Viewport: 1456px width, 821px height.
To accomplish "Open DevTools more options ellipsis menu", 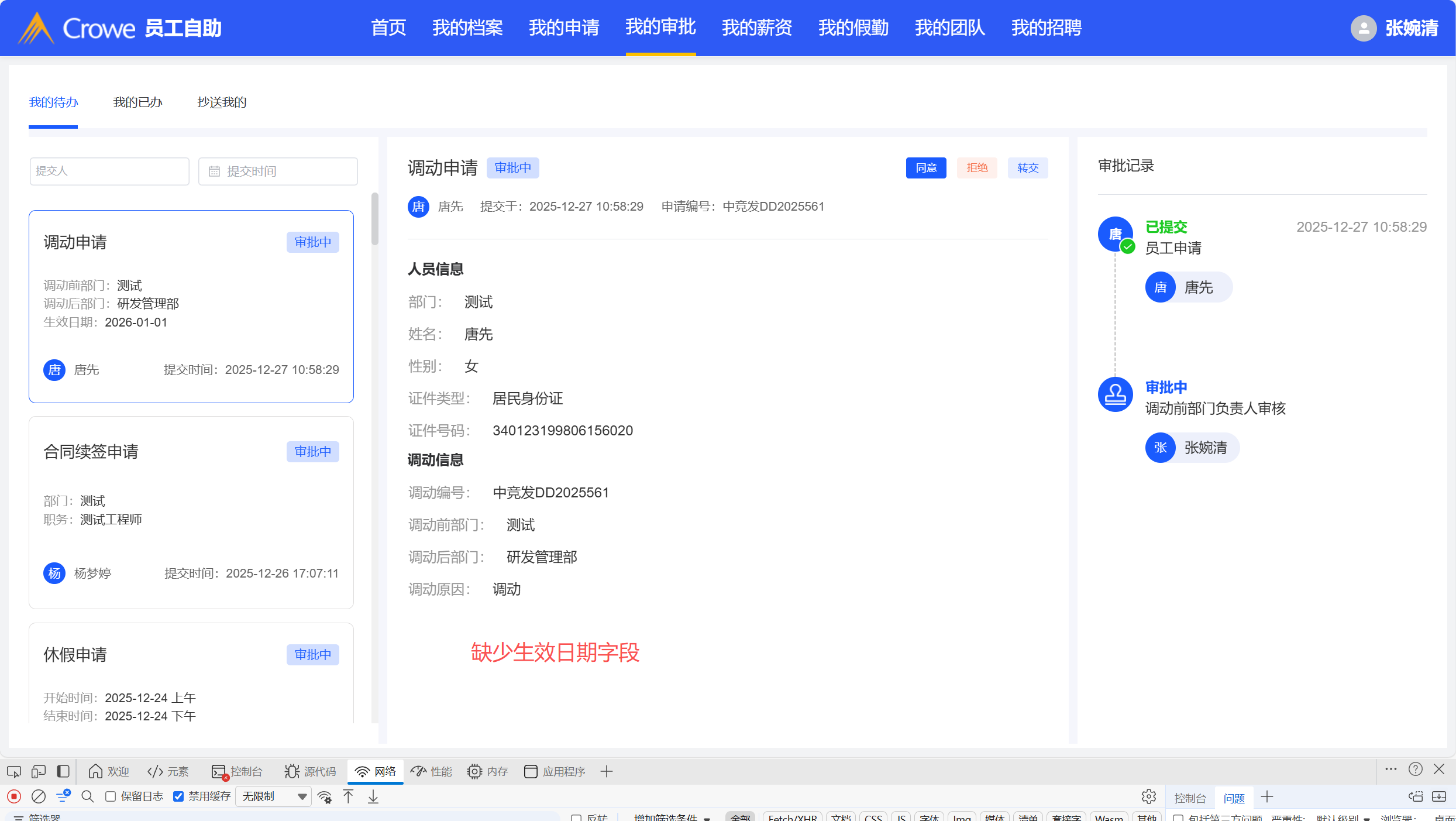I will [1391, 770].
